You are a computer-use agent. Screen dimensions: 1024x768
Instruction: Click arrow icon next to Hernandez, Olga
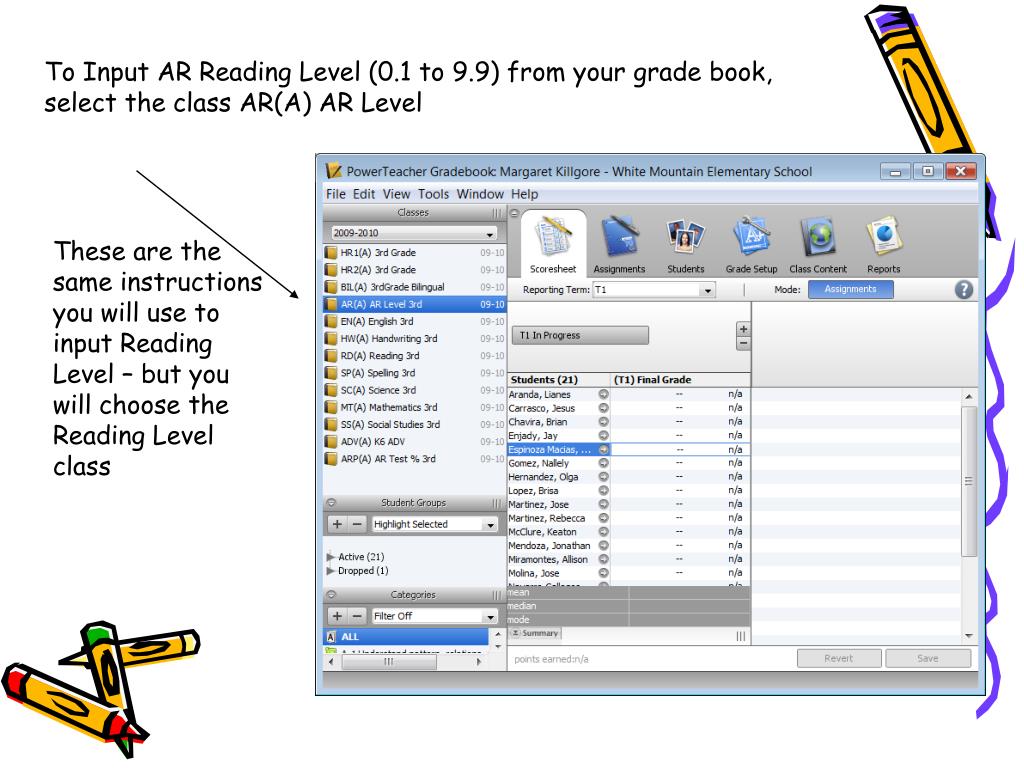603,477
